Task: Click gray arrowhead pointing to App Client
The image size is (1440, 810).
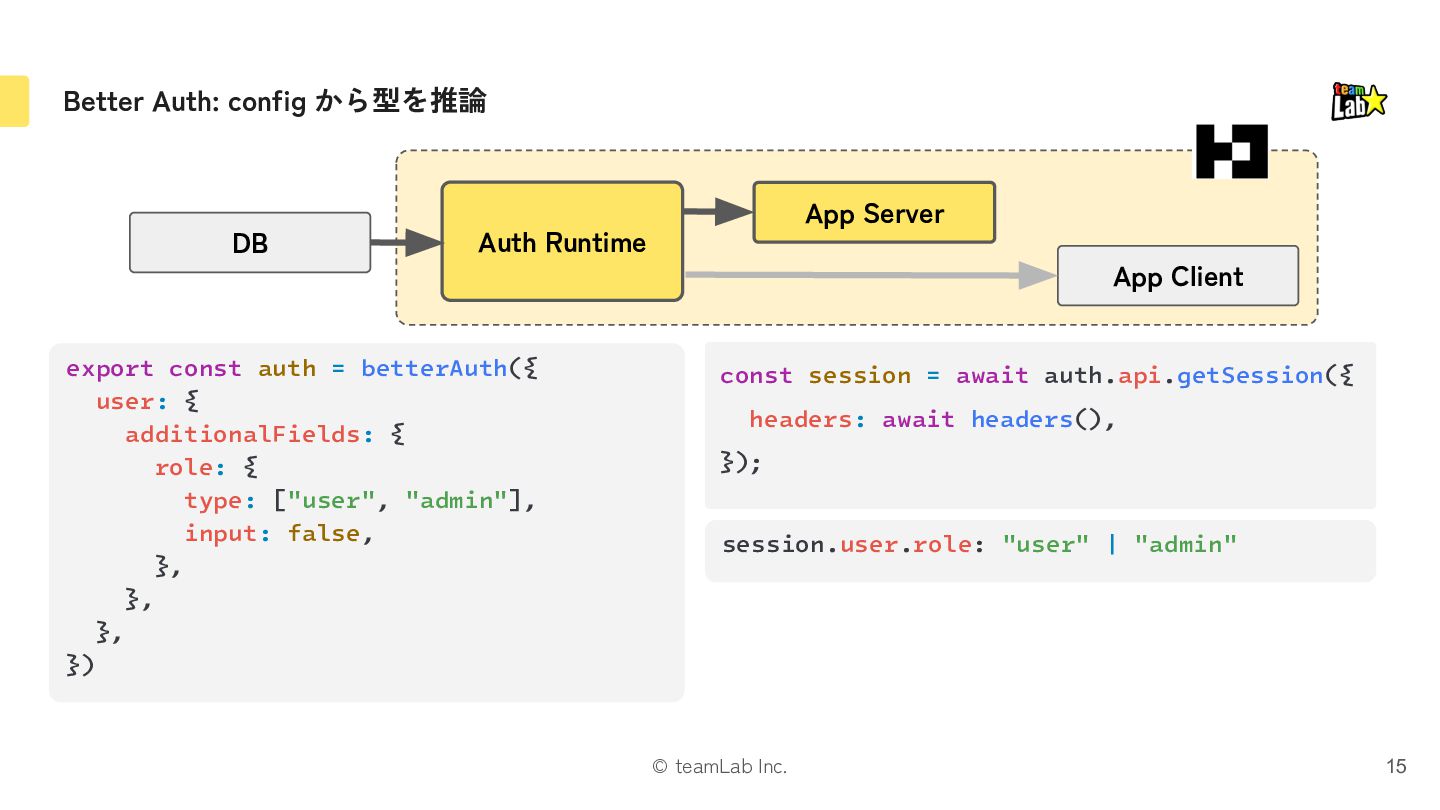Action: (1038, 275)
